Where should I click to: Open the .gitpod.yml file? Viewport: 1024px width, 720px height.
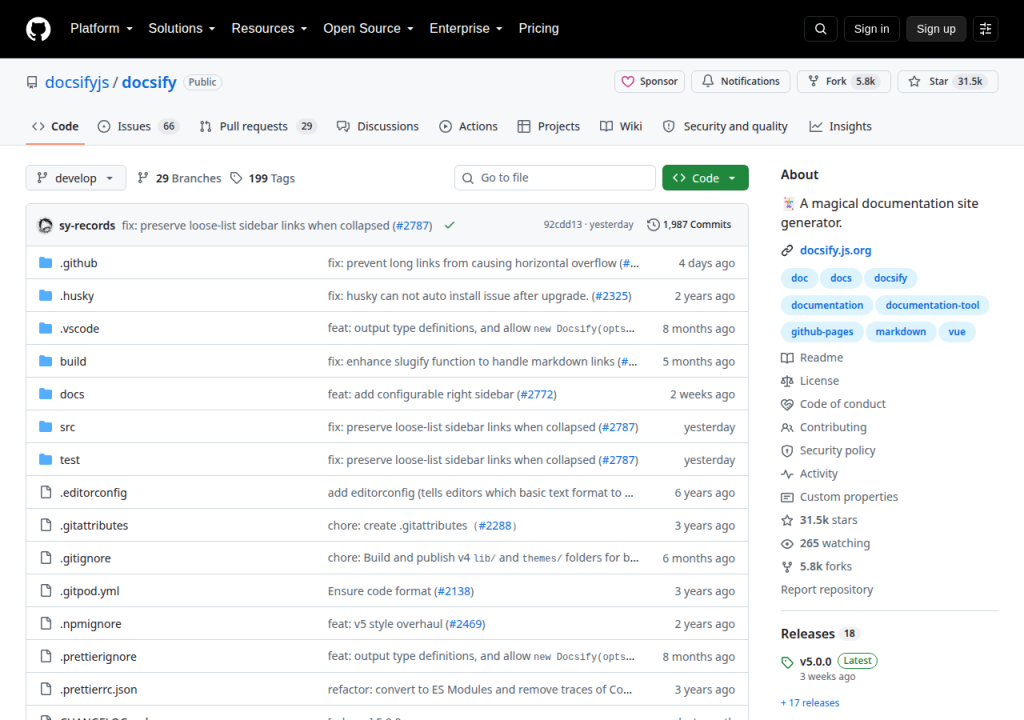pyautogui.click(x=89, y=591)
